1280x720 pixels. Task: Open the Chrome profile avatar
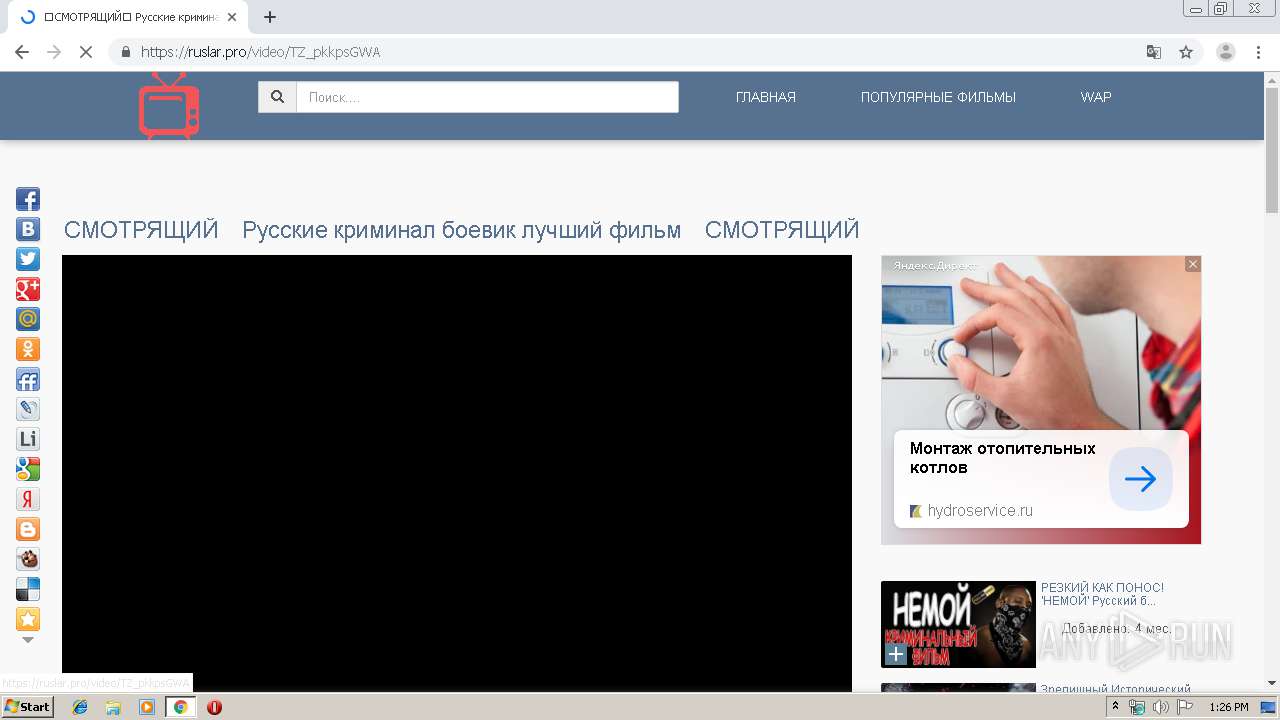[x=1226, y=52]
